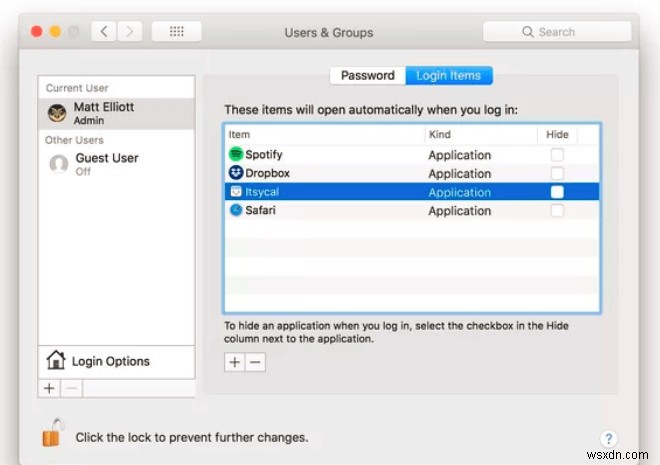Click the Search field in the title bar
This screenshot has width=660, height=465.
557,32
